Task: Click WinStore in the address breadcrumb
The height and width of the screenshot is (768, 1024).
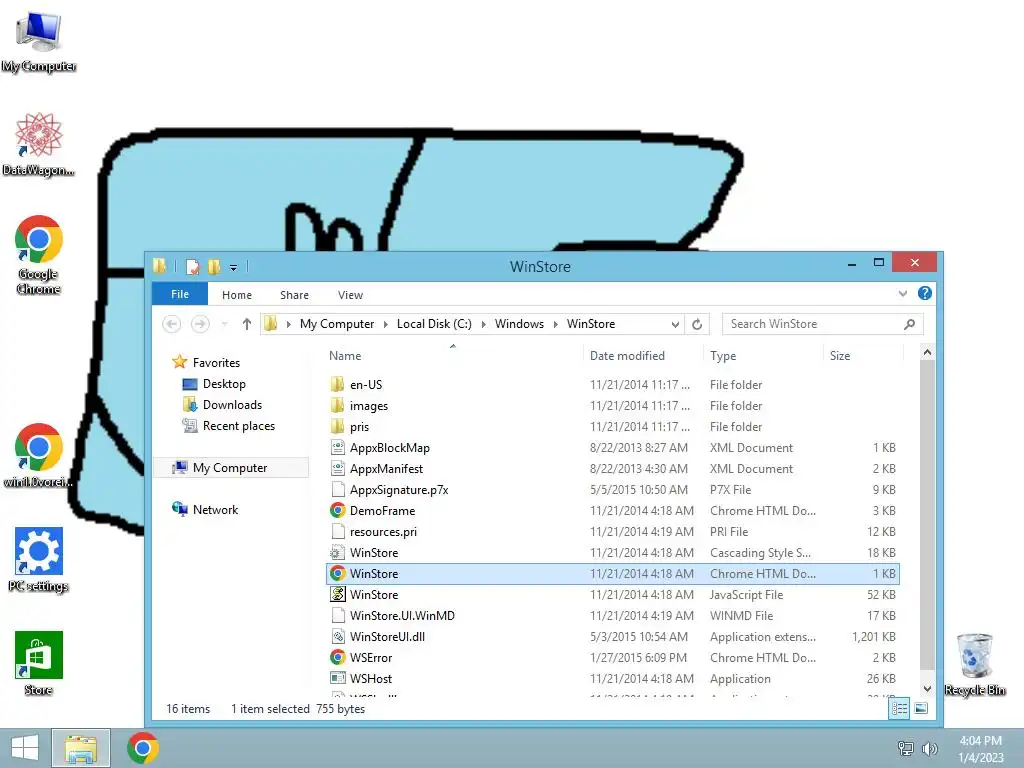Action: [x=590, y=324]
